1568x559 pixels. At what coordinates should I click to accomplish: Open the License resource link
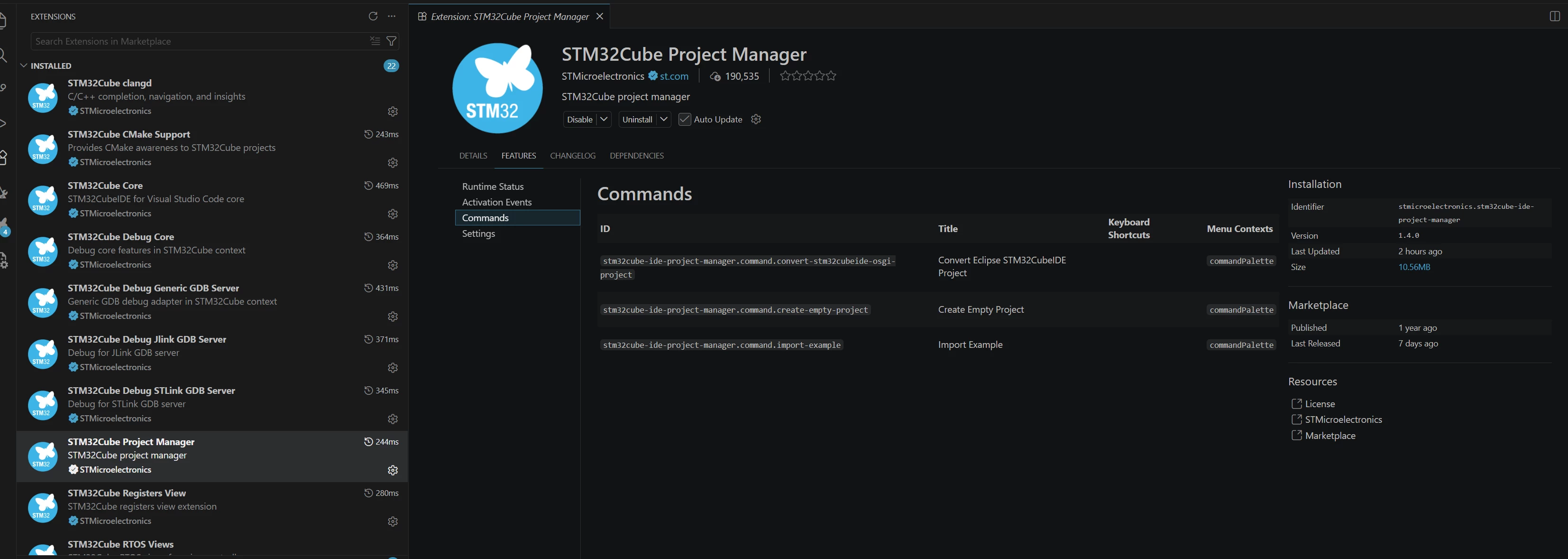coord(1320,404)
